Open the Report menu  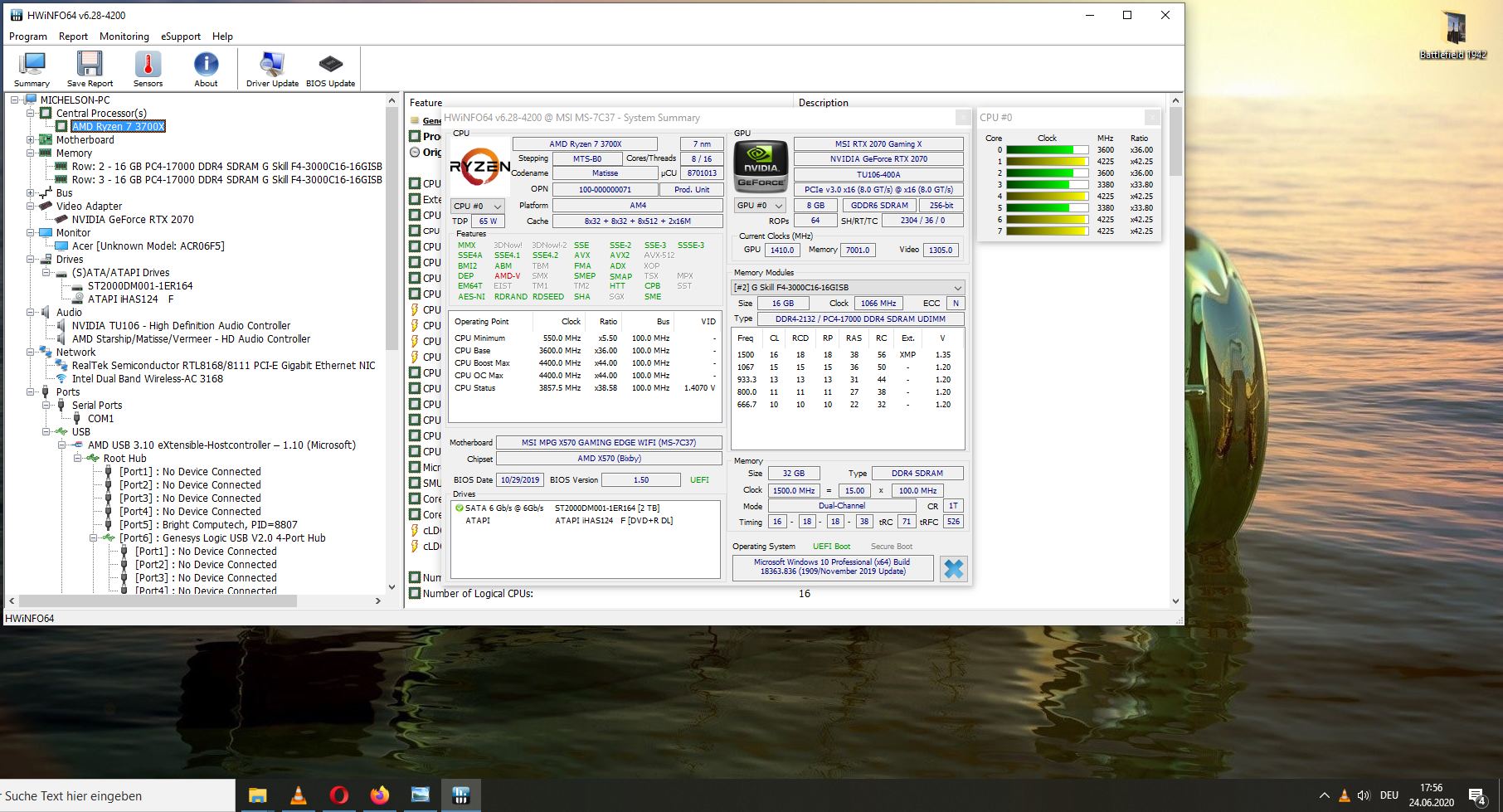(x=73, y=36)
